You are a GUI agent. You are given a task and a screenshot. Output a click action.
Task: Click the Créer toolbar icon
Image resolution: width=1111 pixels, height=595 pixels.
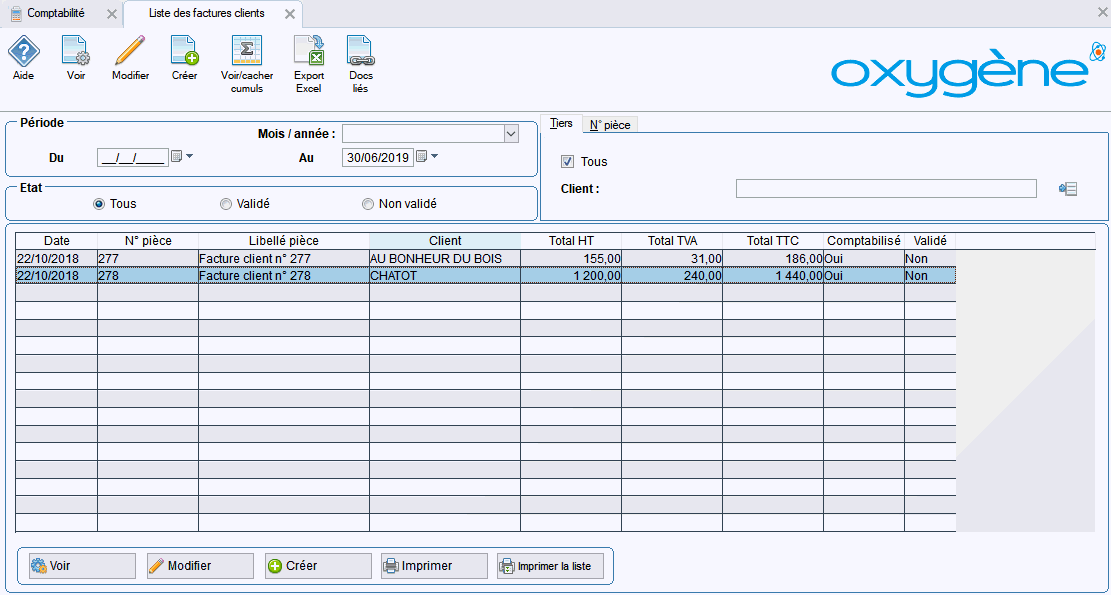pos(184,51)
